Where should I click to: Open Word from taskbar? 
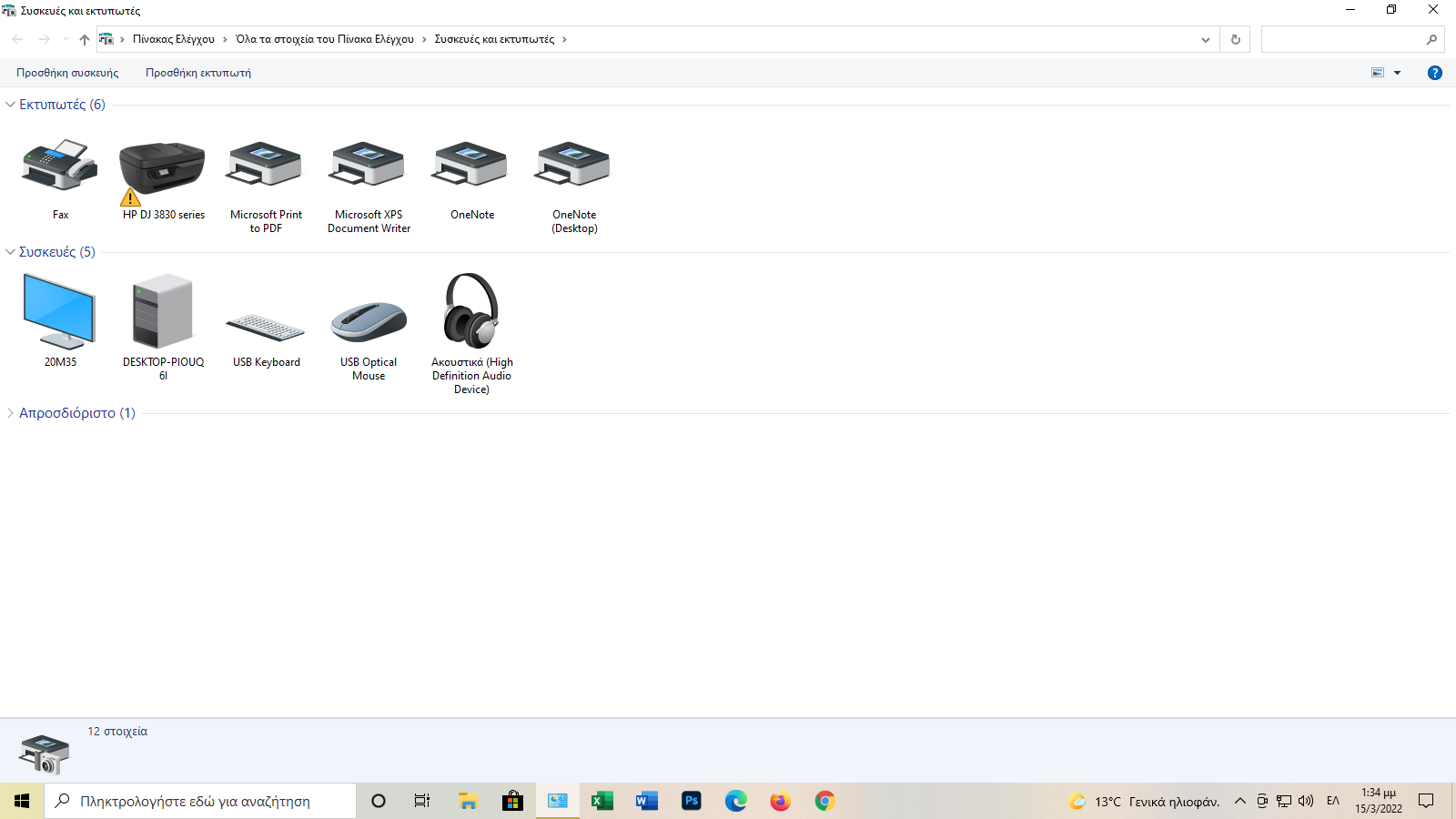click(x=646, y=801)
